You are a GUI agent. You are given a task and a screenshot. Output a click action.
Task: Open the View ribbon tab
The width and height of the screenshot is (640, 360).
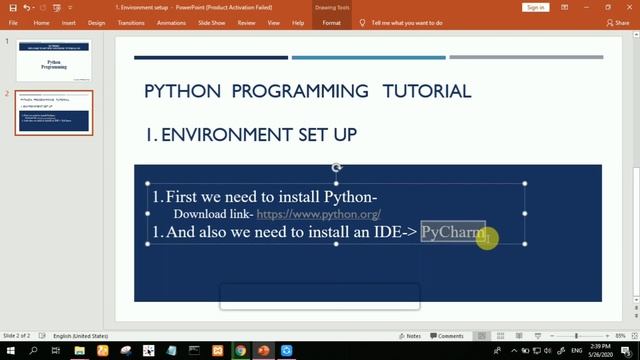click(273, 23)
